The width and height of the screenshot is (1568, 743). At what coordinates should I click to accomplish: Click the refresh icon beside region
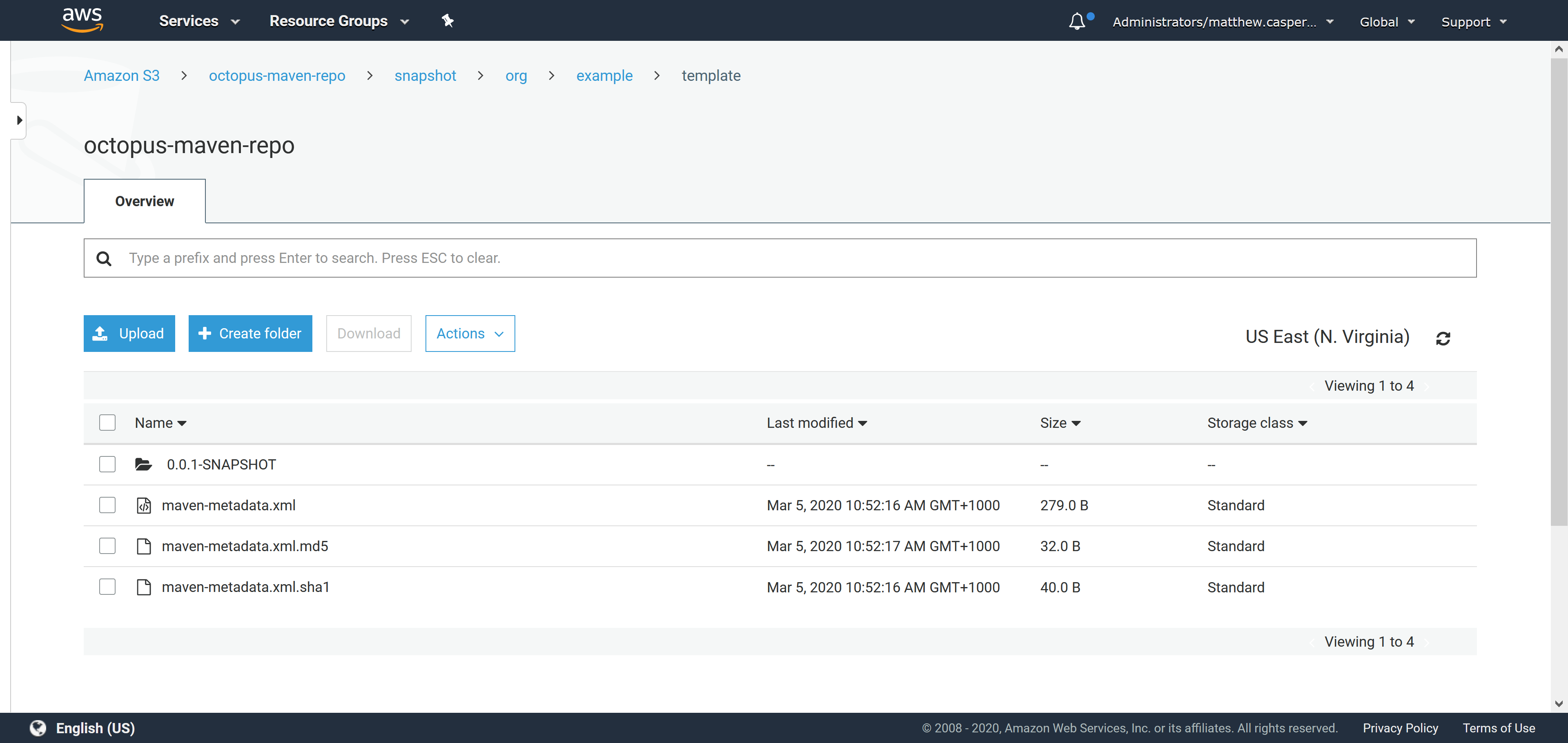(1443, 338)
